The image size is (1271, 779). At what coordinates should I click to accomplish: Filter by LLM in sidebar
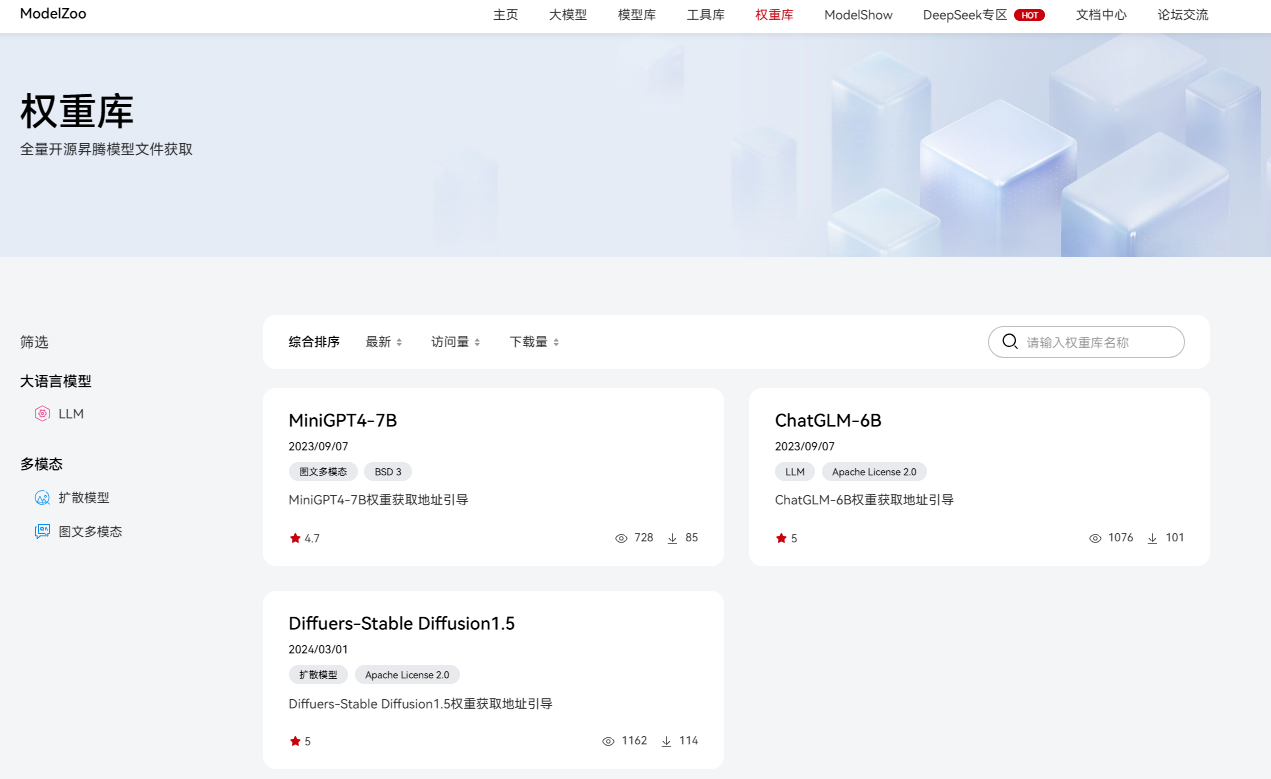tap(71, 414)
